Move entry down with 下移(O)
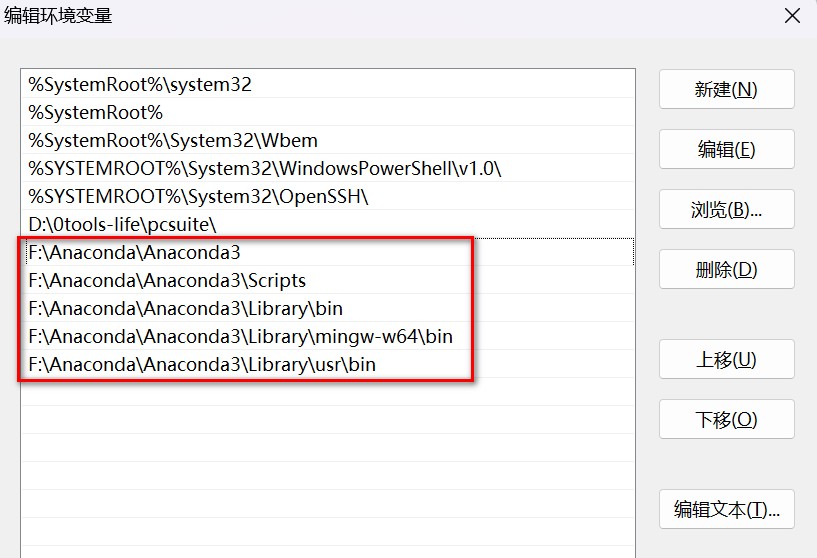 tap(726, 419)
